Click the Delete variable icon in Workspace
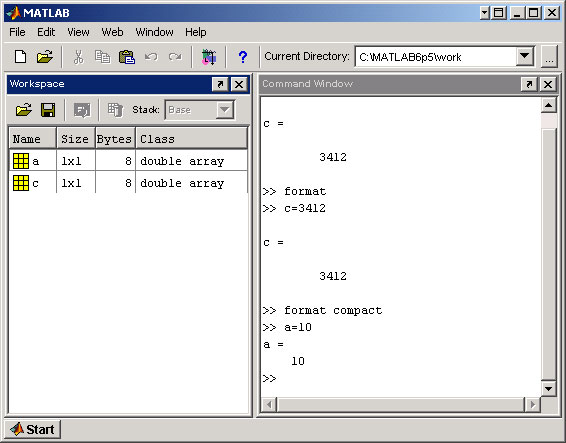This screenshot has width=566, height=443. pyautogui.click(x=115, y=110)
